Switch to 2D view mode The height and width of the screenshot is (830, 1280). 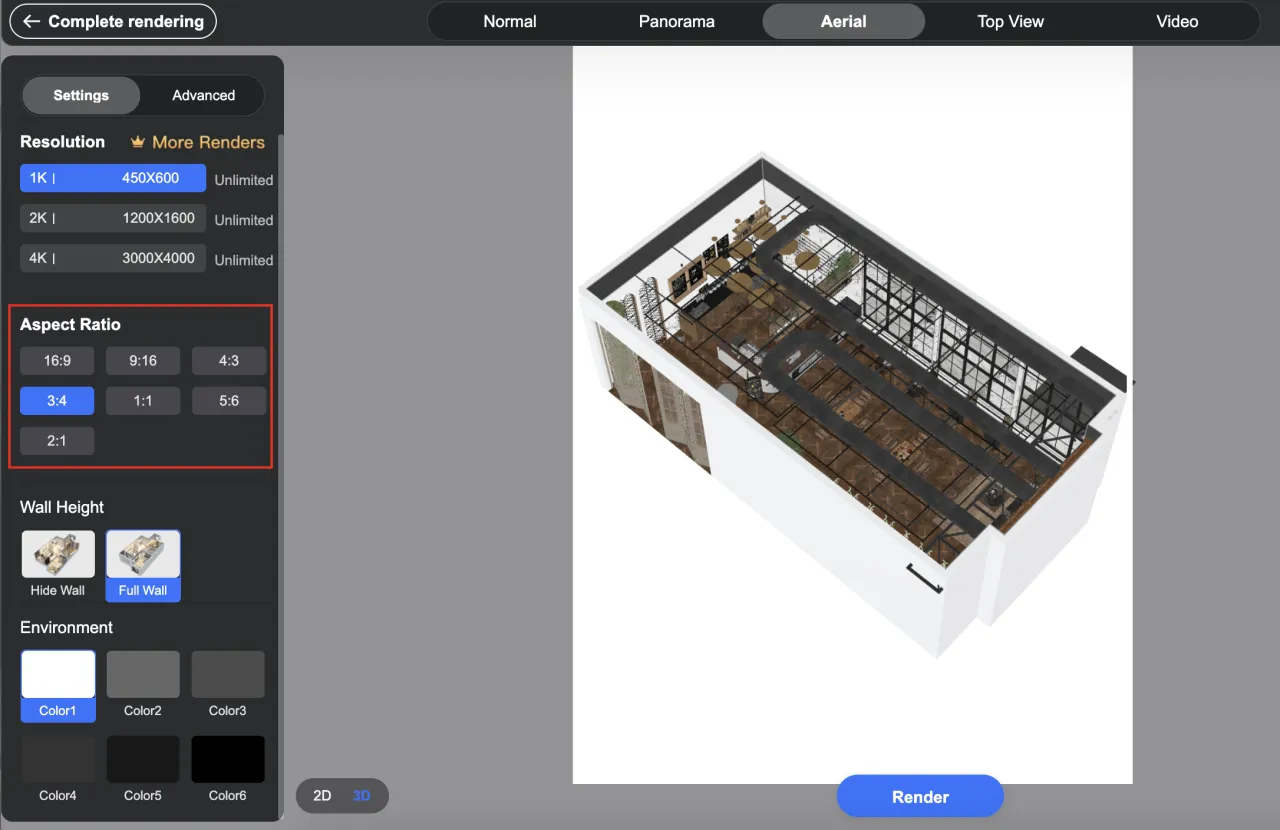[x=322, y=796]
